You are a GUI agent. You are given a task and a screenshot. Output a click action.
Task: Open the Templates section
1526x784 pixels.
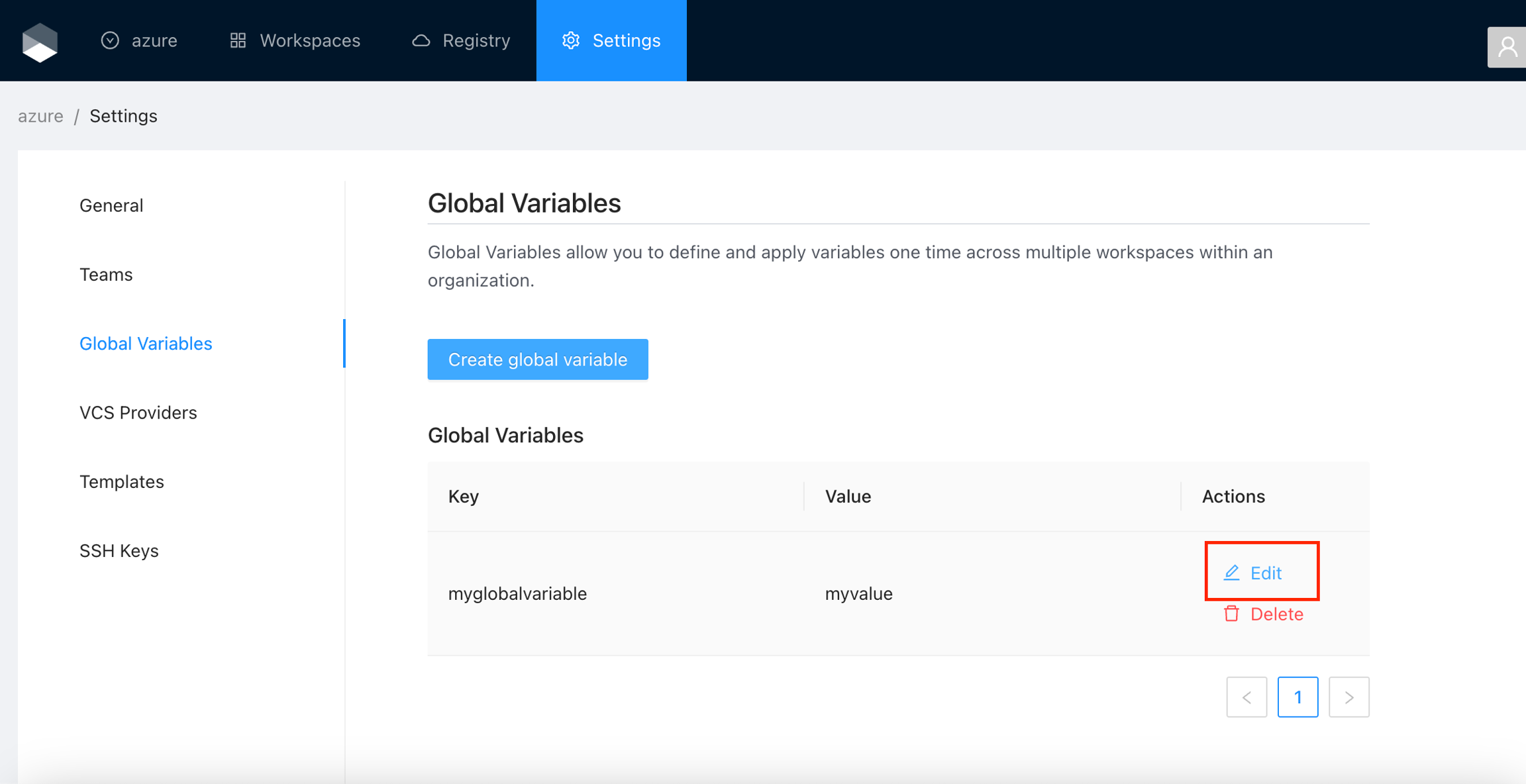pyautogui.click(x=121, y=481)
